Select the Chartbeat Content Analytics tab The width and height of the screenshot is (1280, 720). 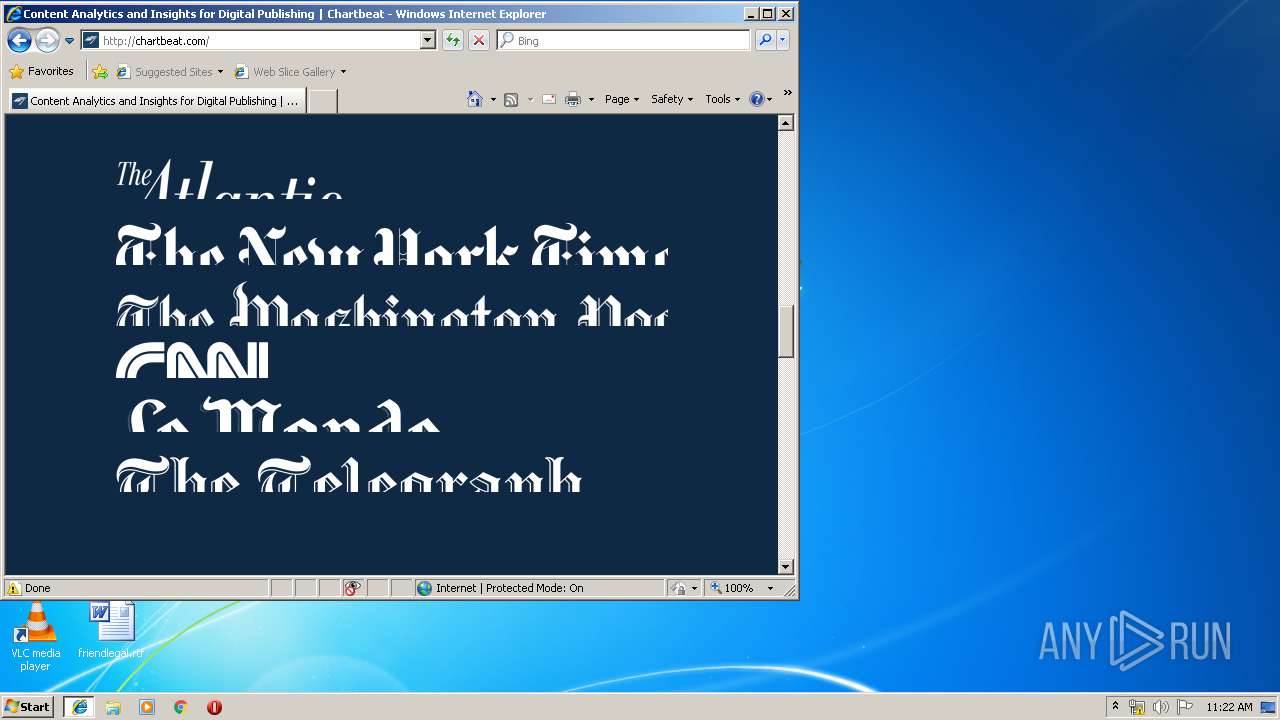(156, 101)
